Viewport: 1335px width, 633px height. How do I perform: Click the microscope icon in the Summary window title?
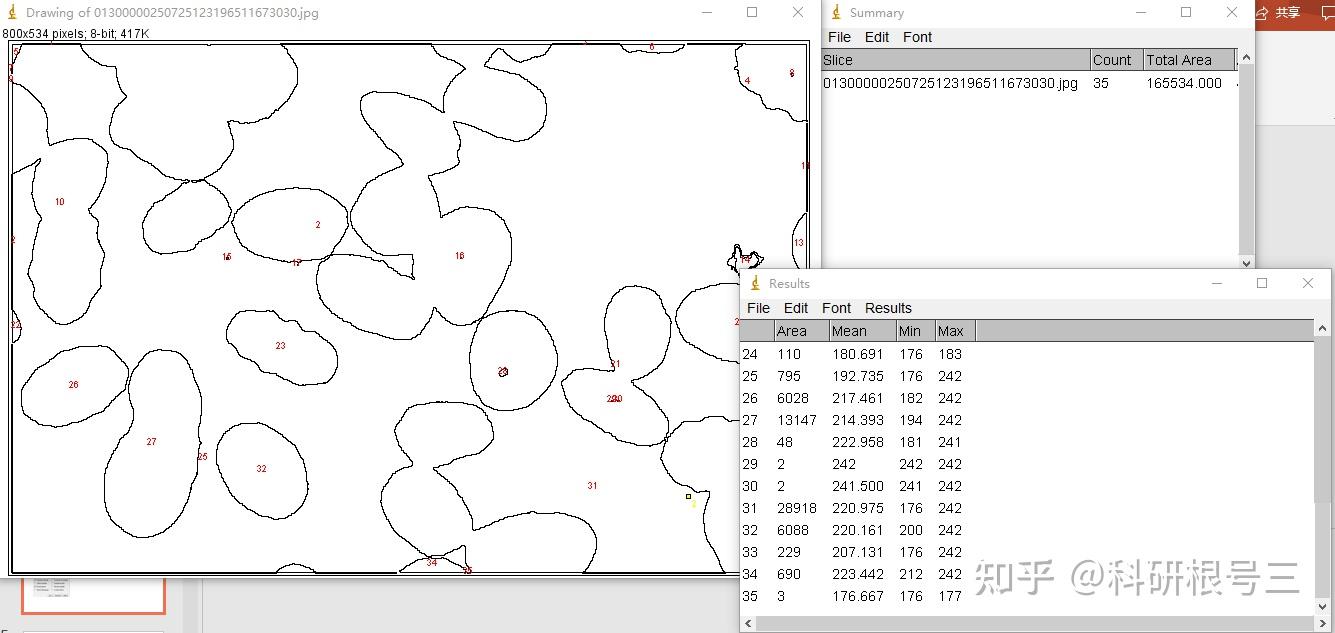pyautogui.click(x=837, y=13)
